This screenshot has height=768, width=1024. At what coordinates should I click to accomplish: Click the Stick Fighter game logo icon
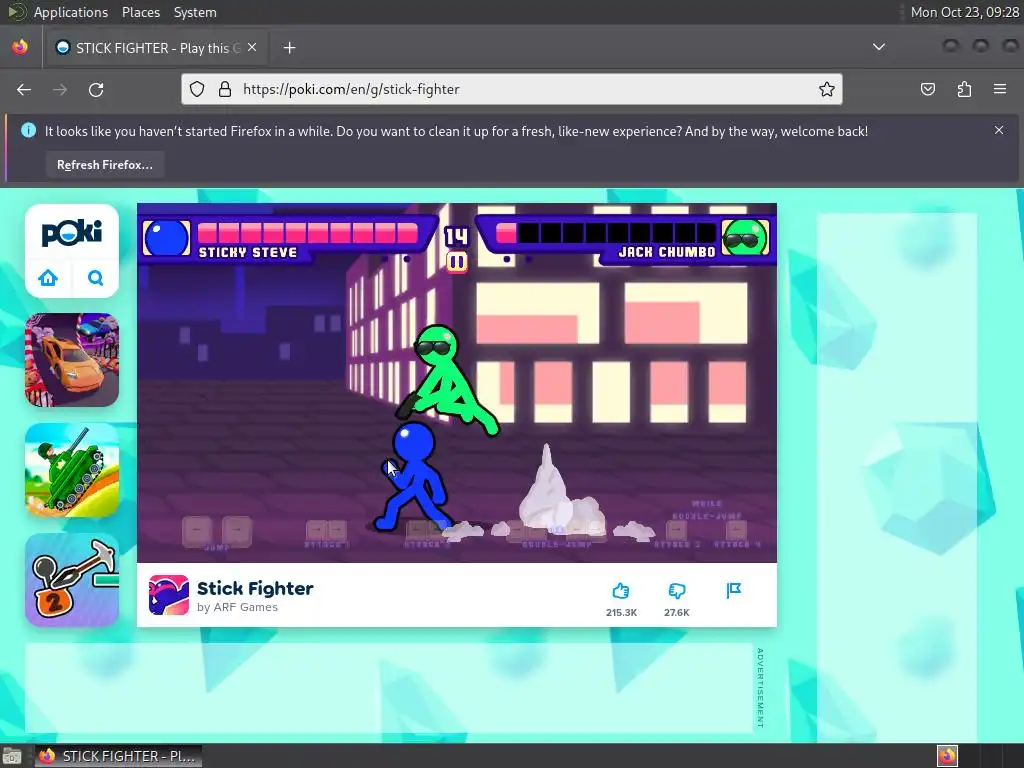click(x=168, y=595)
